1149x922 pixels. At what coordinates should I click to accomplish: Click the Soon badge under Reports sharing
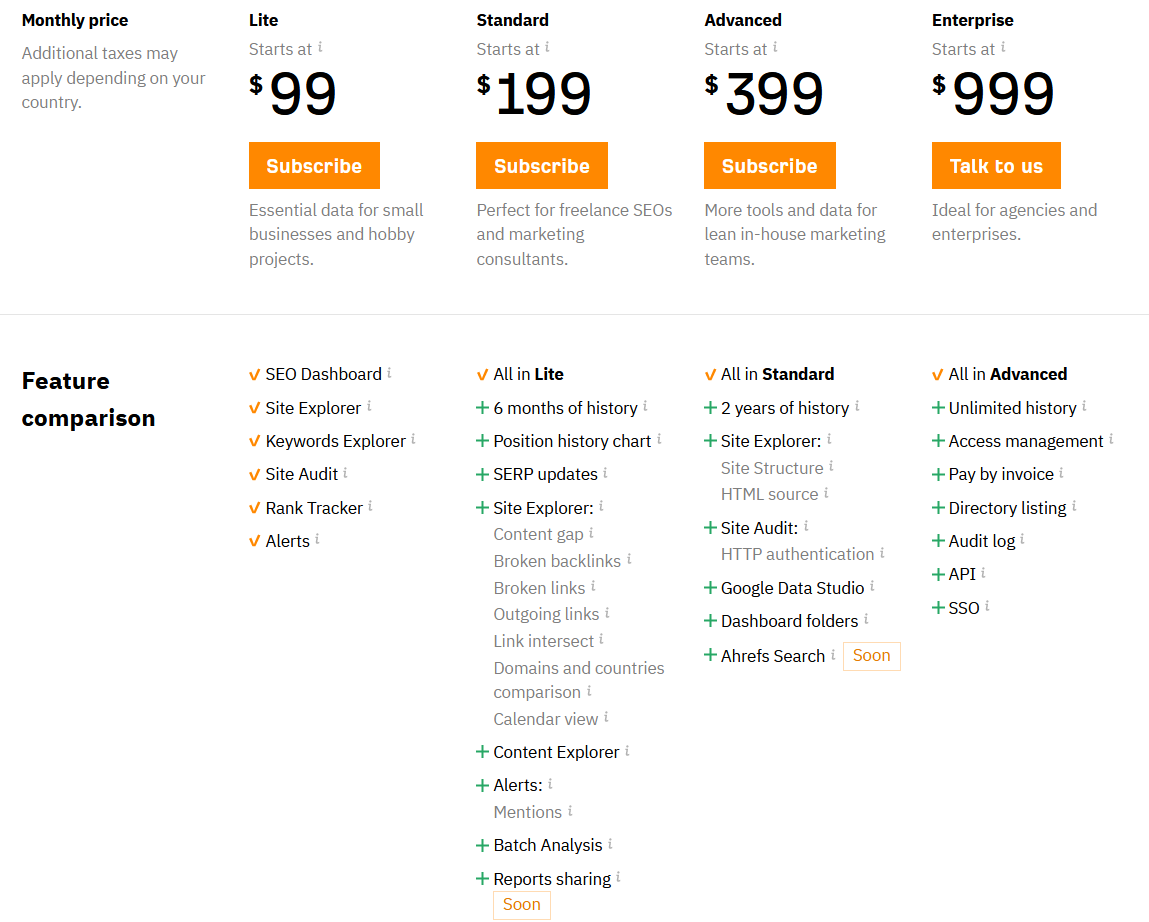tap(521, 905)
